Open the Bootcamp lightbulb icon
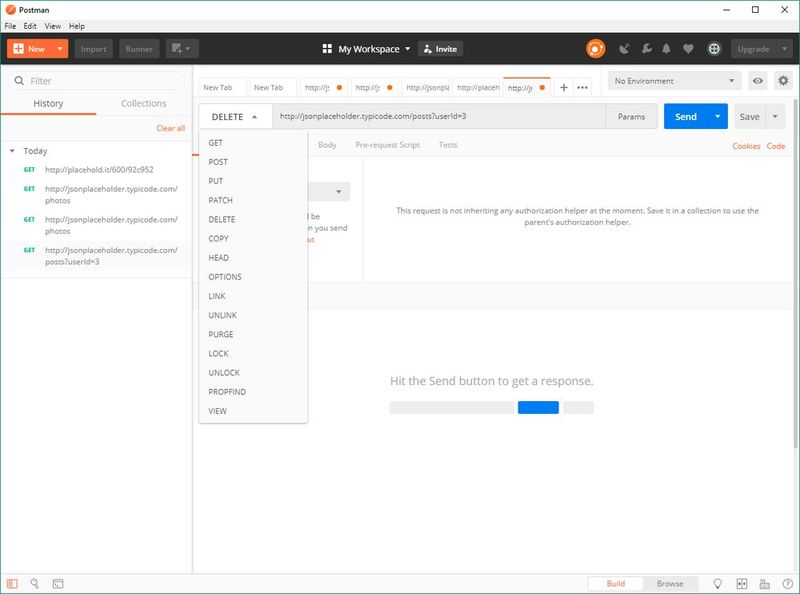The height and width of the screenshot is (594, 800). (x=717, y=583)
